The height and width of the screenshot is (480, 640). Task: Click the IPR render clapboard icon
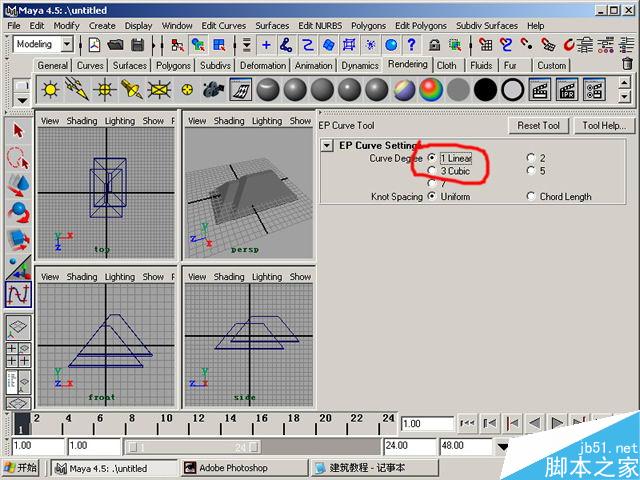(x=567, y=89)
